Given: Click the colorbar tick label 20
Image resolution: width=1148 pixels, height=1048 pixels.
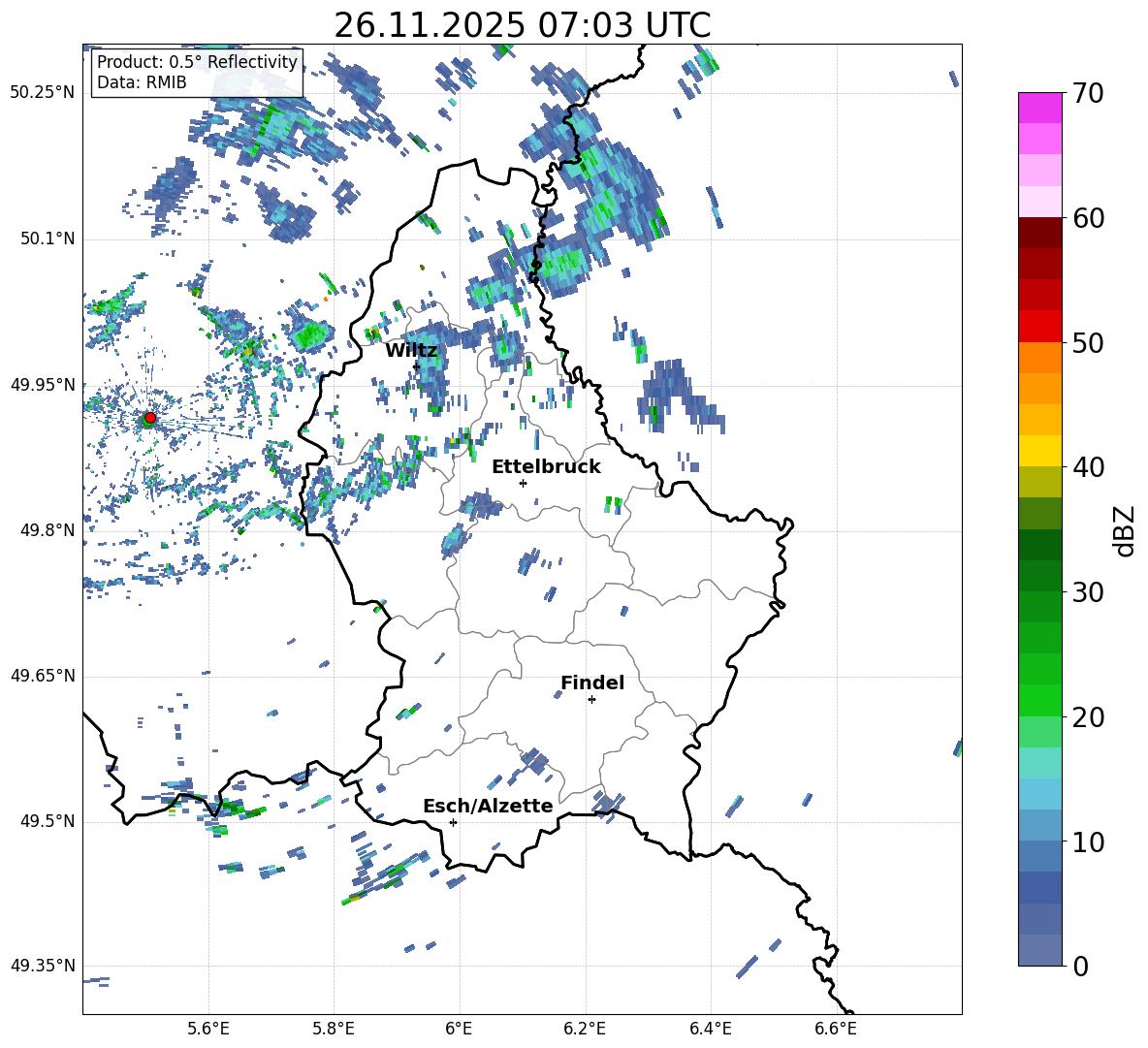Looking at the screenshot, I should coord(1089,717).
